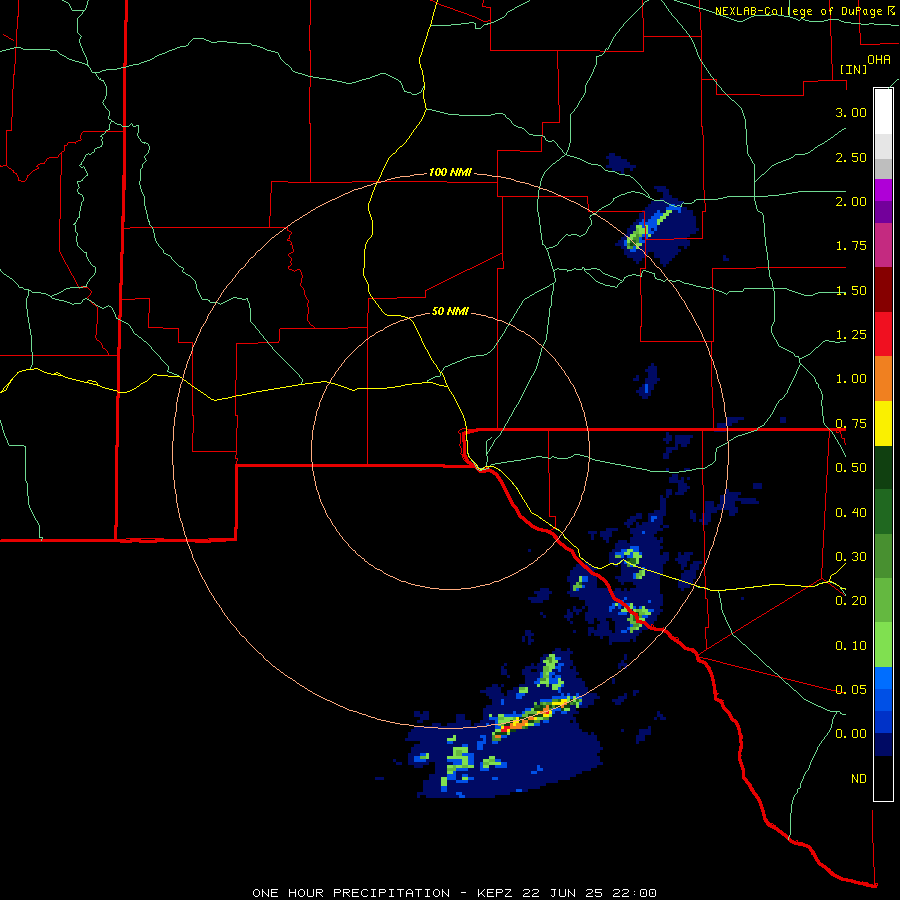Image resolution: width=900 pixels, height=900 pixels.
Task: Click the NEXLAB-College of DuPage credit text
Action: (x=800, y=11)
